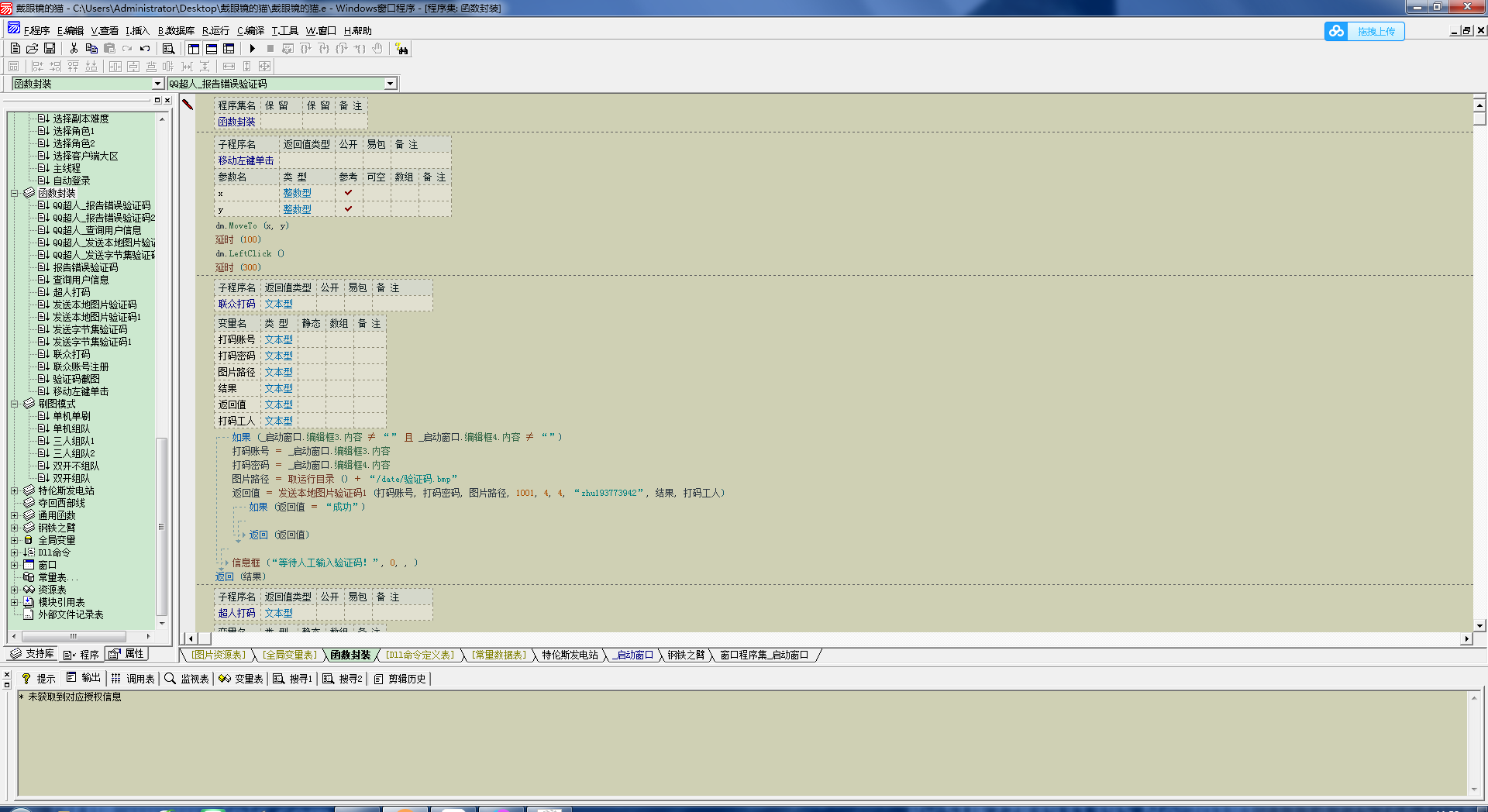
Task: Open the 监视表 tab
Action: [187, 679]
